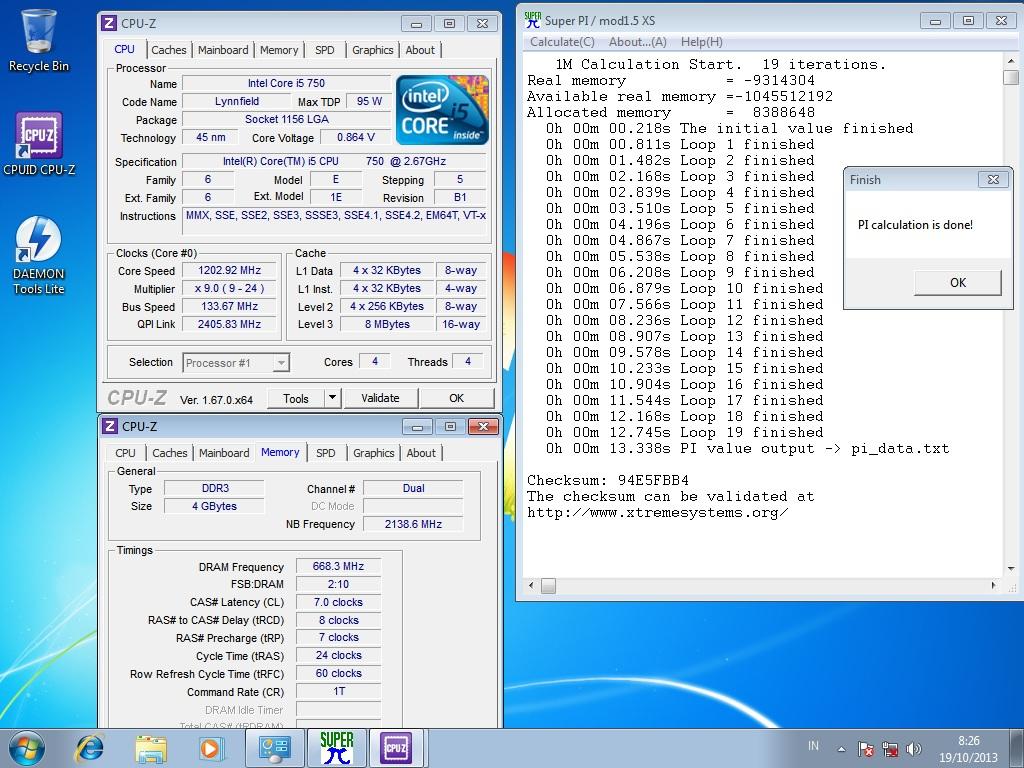Click the DRAM Frequency value 668.3 MHz
Viewport: 1024px width, 768px height.
(x=338, y=566)
